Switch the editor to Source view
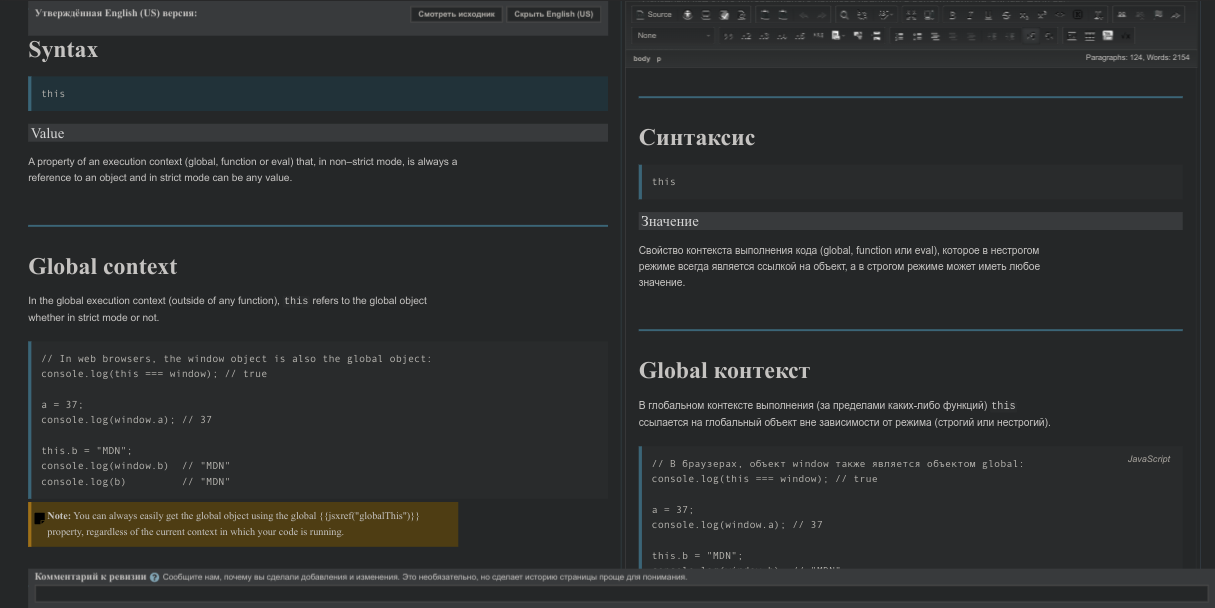 click(654, 14)
